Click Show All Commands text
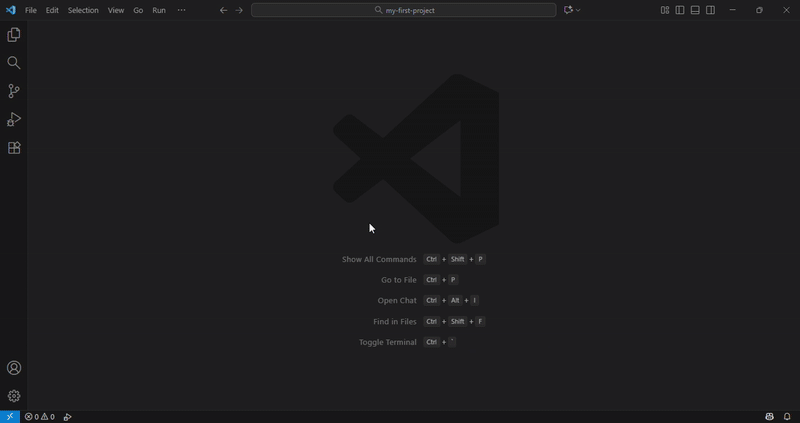Screen dimensions: 800x423 (x=379, y=259)
